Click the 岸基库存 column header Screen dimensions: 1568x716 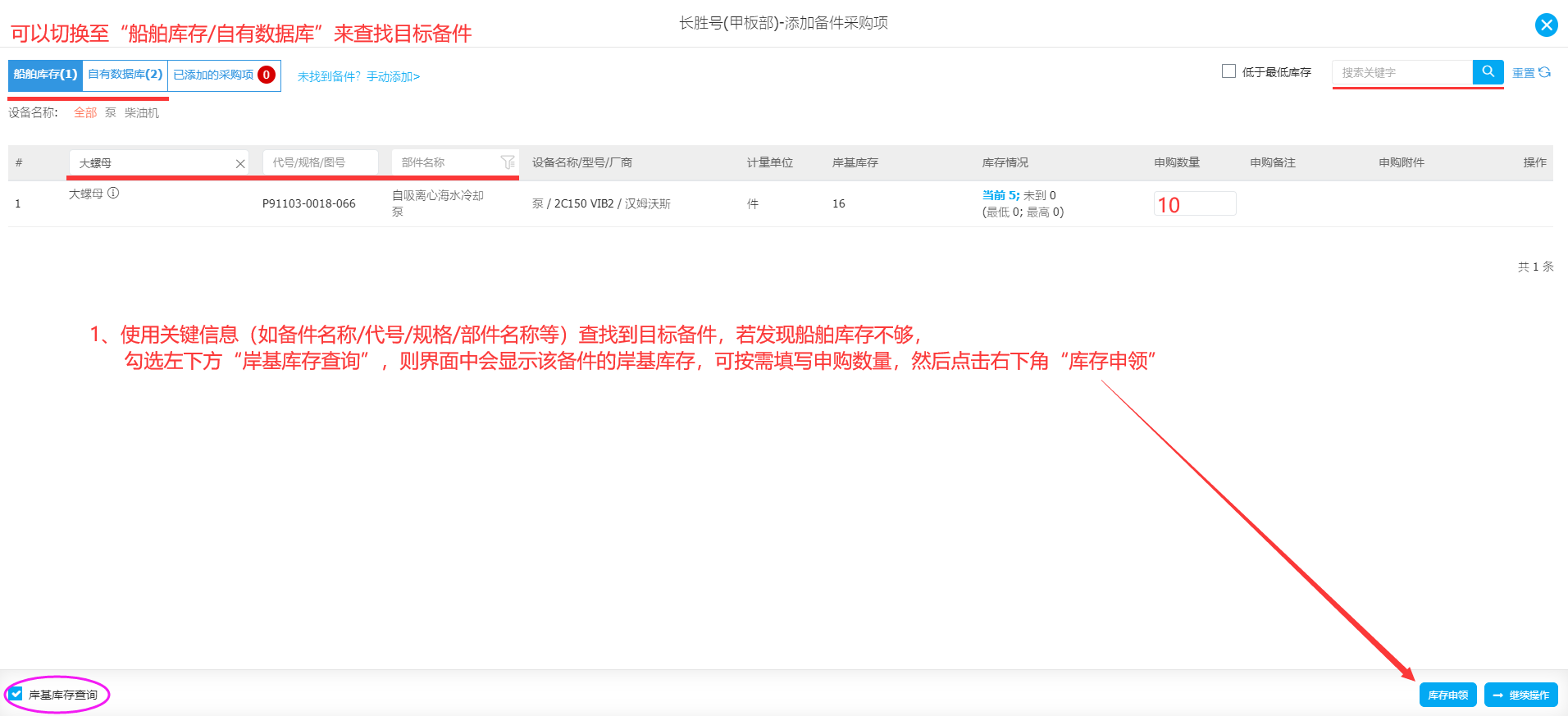coord(855,162)
